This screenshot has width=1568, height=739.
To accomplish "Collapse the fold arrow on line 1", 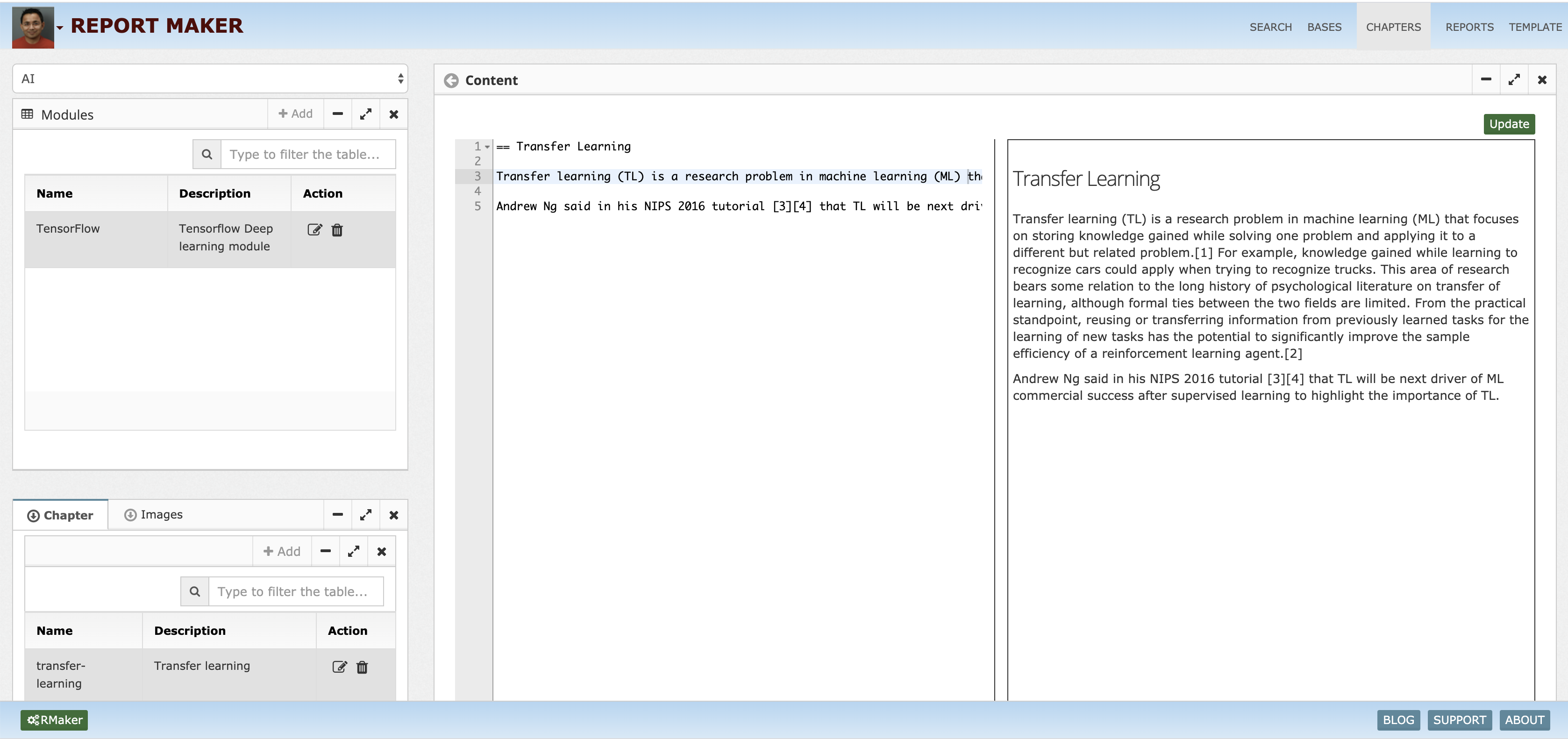I will click(487, 147).
